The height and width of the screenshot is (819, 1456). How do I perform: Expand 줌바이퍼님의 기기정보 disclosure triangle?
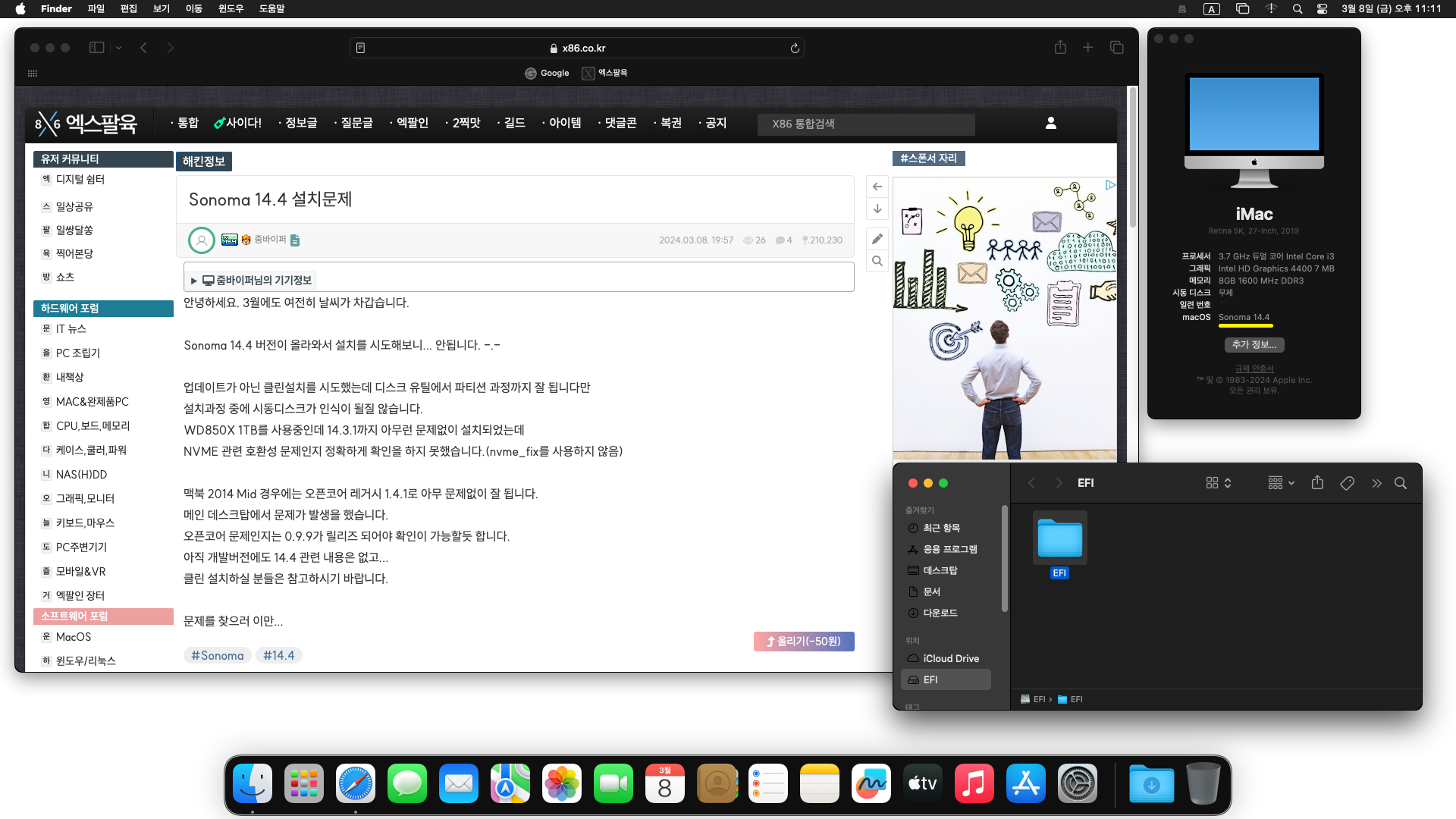(x=194, y=281)
